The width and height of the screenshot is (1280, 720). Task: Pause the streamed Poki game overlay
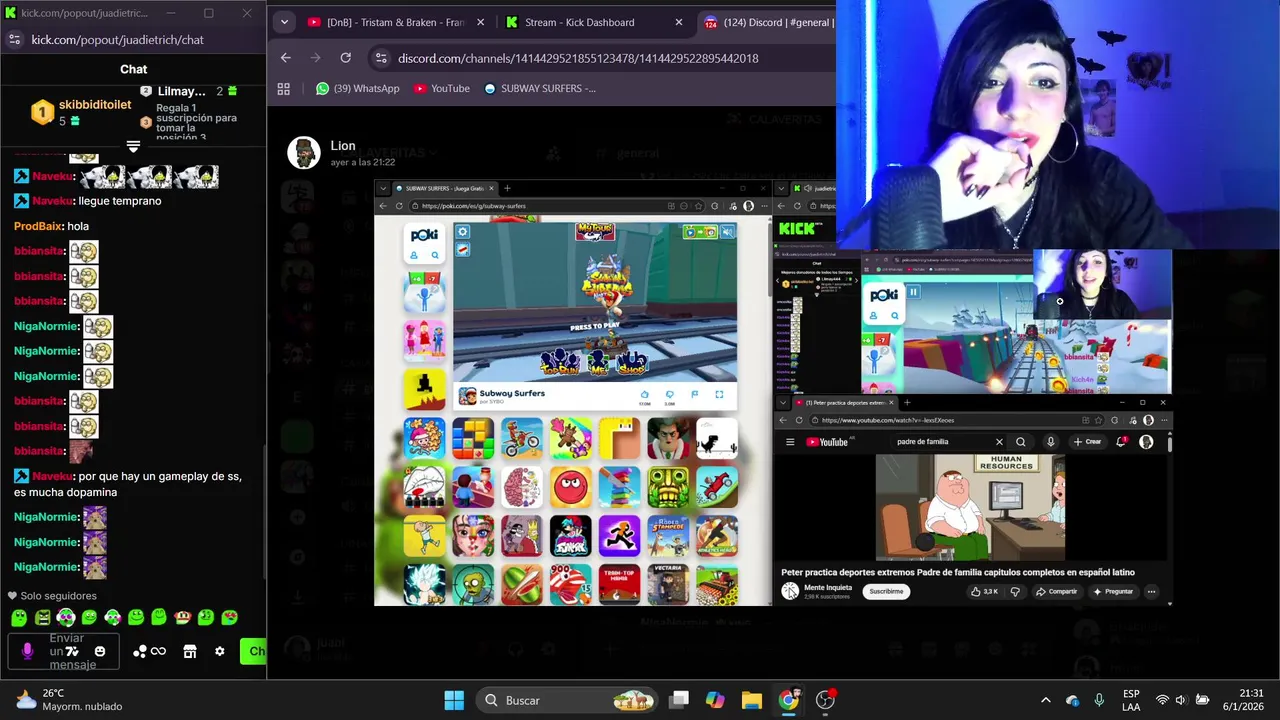pyautogui.click(x=913, y=292)
